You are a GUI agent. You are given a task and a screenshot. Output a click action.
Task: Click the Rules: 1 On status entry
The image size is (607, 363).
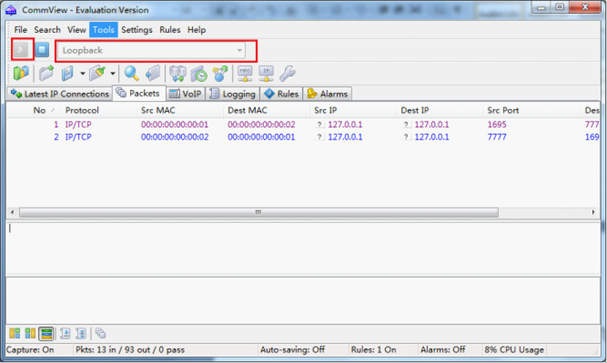(x=374, y=350)
